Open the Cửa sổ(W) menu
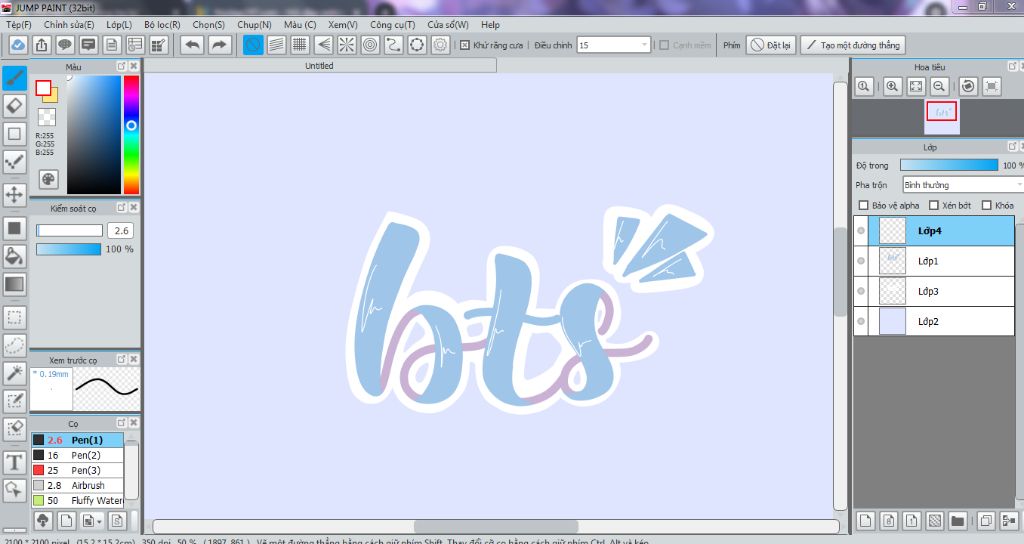Image resolution: width=1024 pixels, height=544 pixels. coord(448,24)
